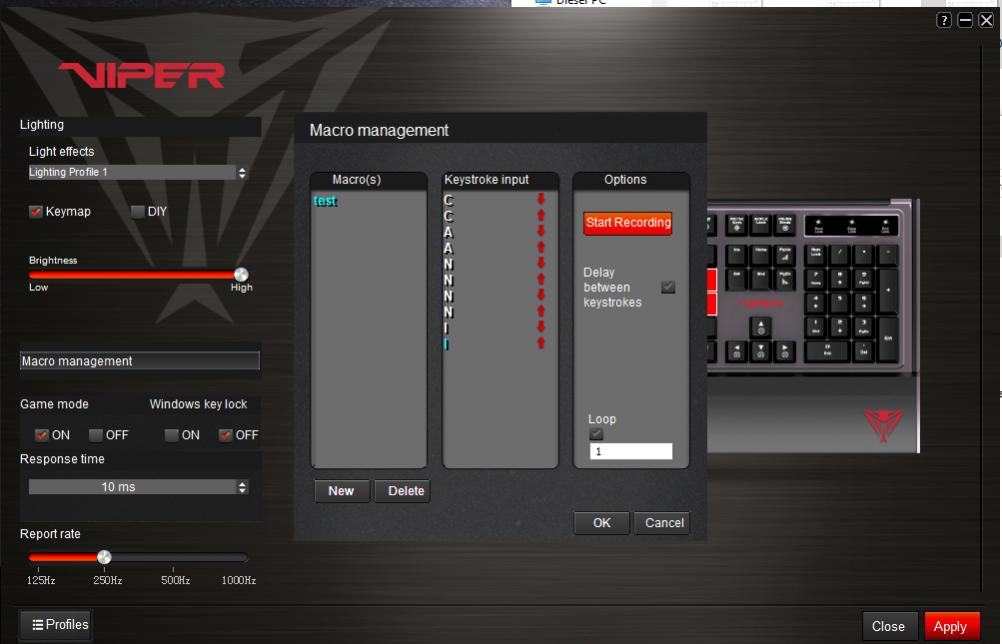Click the Close button at bottom

[x=888, y=627]
